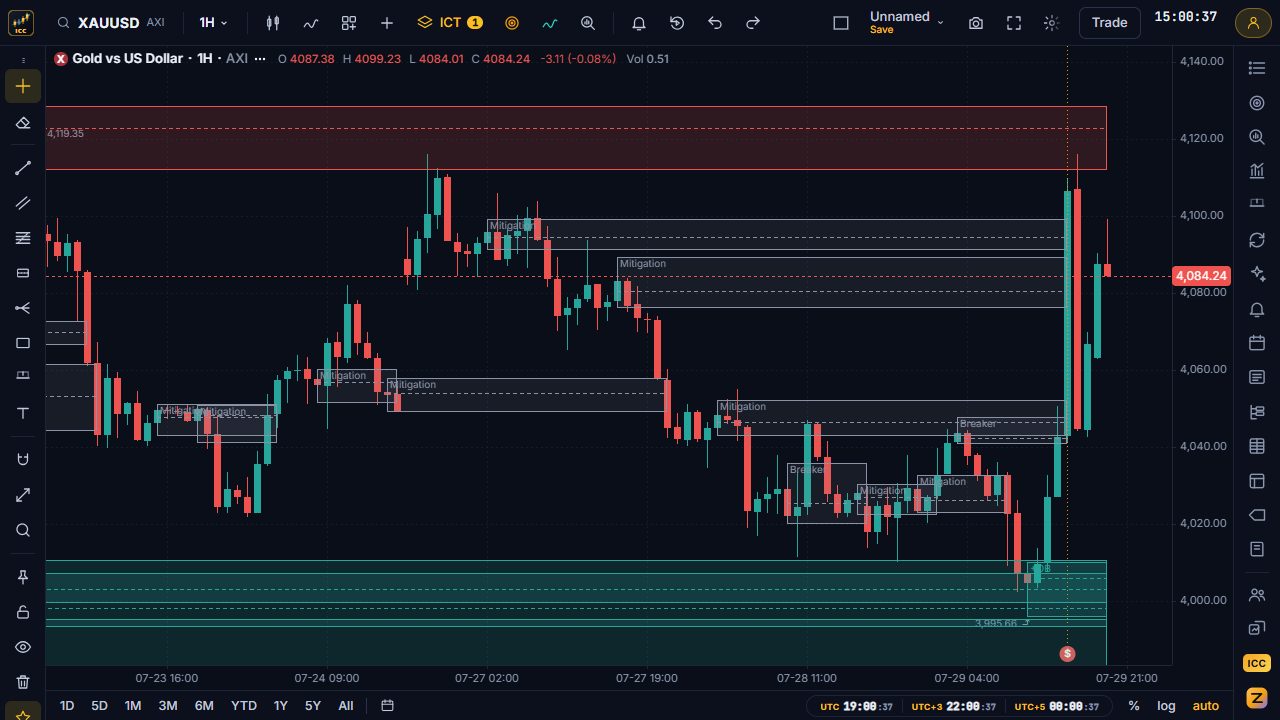Viewport: 1280px width, 720px height.
Task: Toggle the log scale option
Action: pos(1166,705)
